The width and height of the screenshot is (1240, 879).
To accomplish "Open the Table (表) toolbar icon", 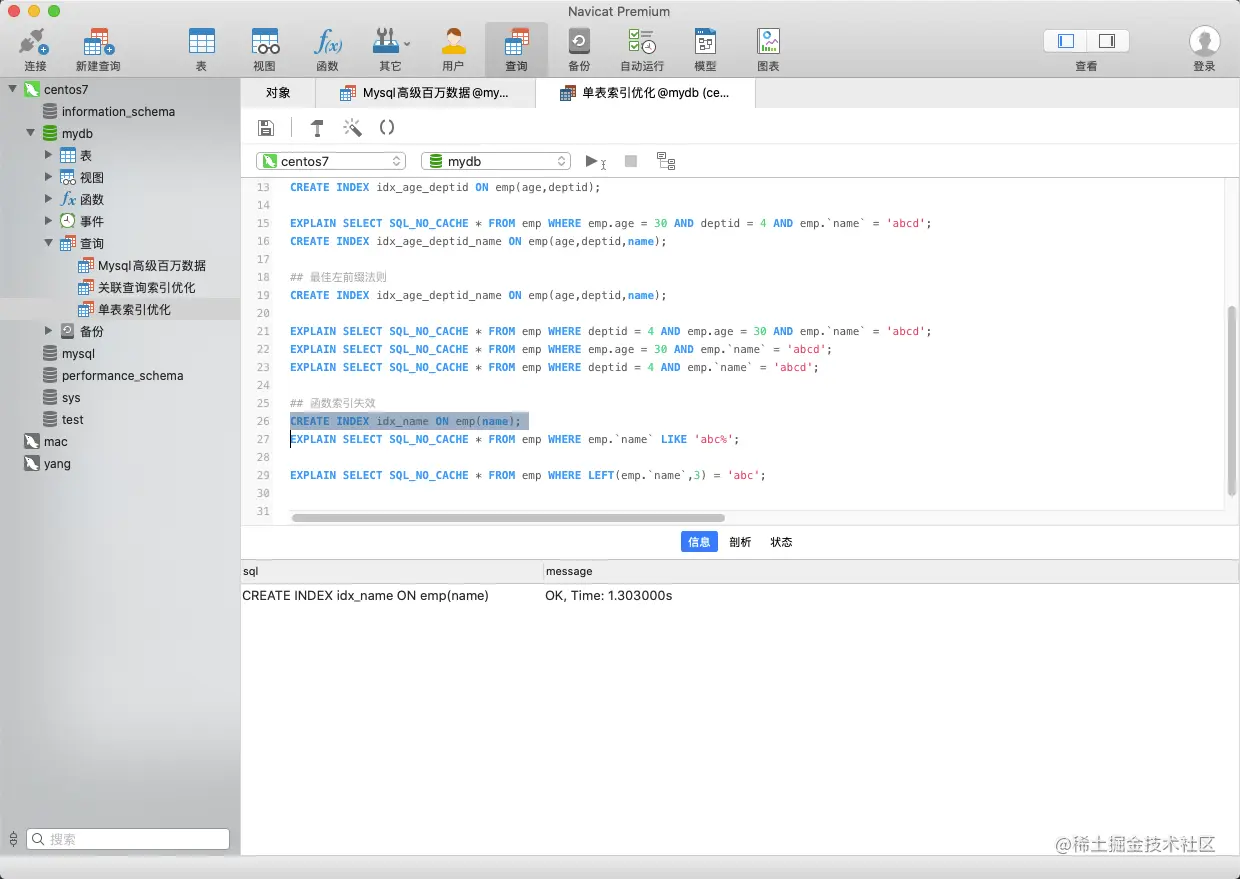I will pyautogui.click(x=201, y=42).
